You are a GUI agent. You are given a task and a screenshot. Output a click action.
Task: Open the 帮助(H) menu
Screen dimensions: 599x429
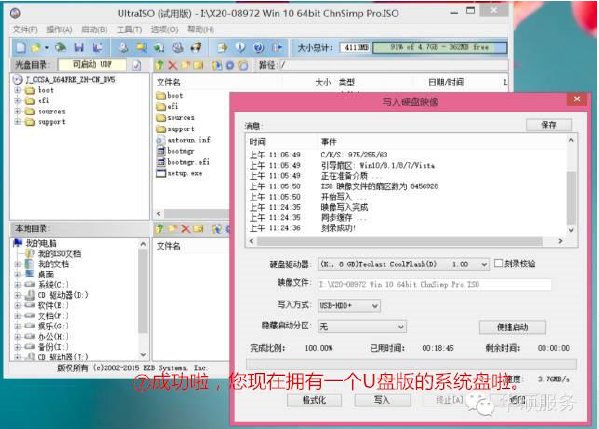pos(200,29)
